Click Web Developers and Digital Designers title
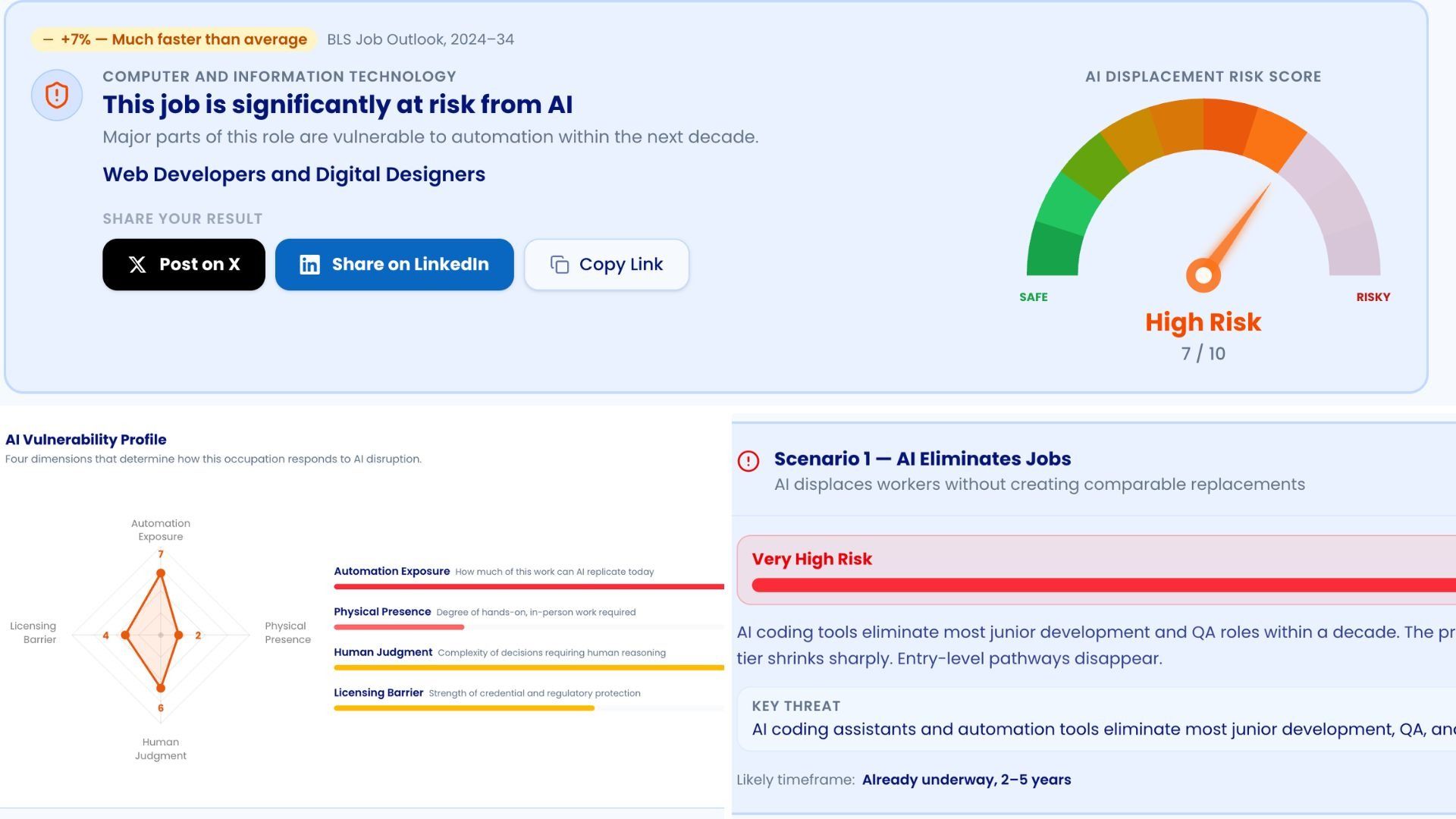Image resolution: width=1456 pixels, height=819 pixels. [293, 174]
